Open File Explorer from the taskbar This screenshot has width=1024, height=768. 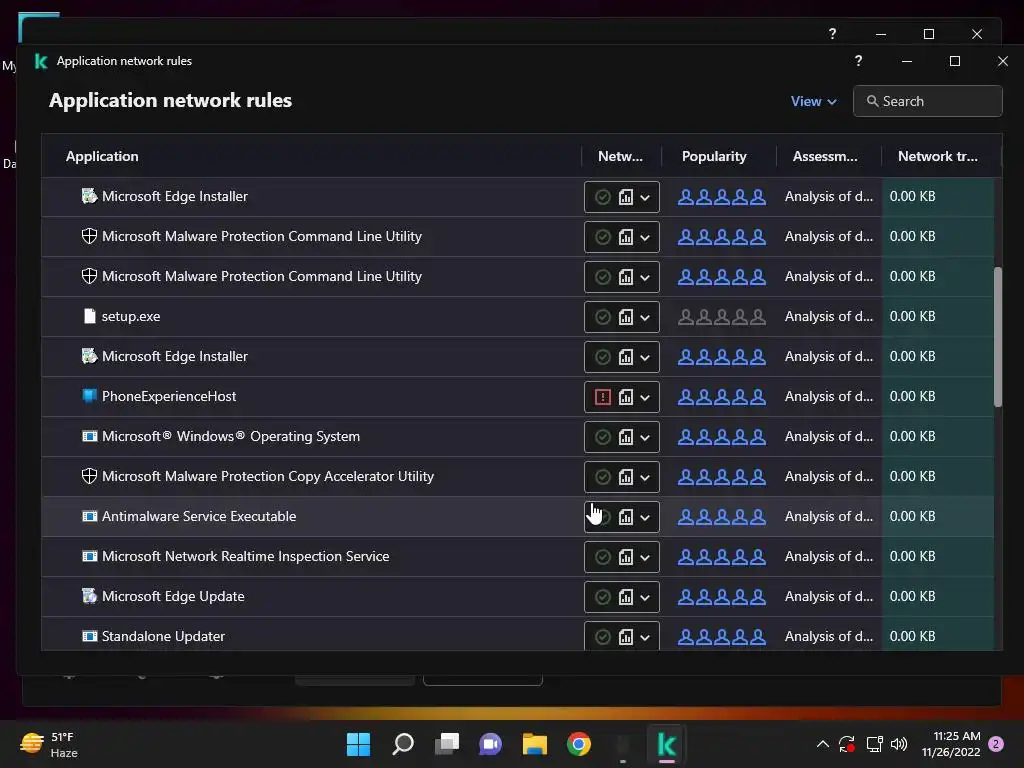click(x=535, y=744)
